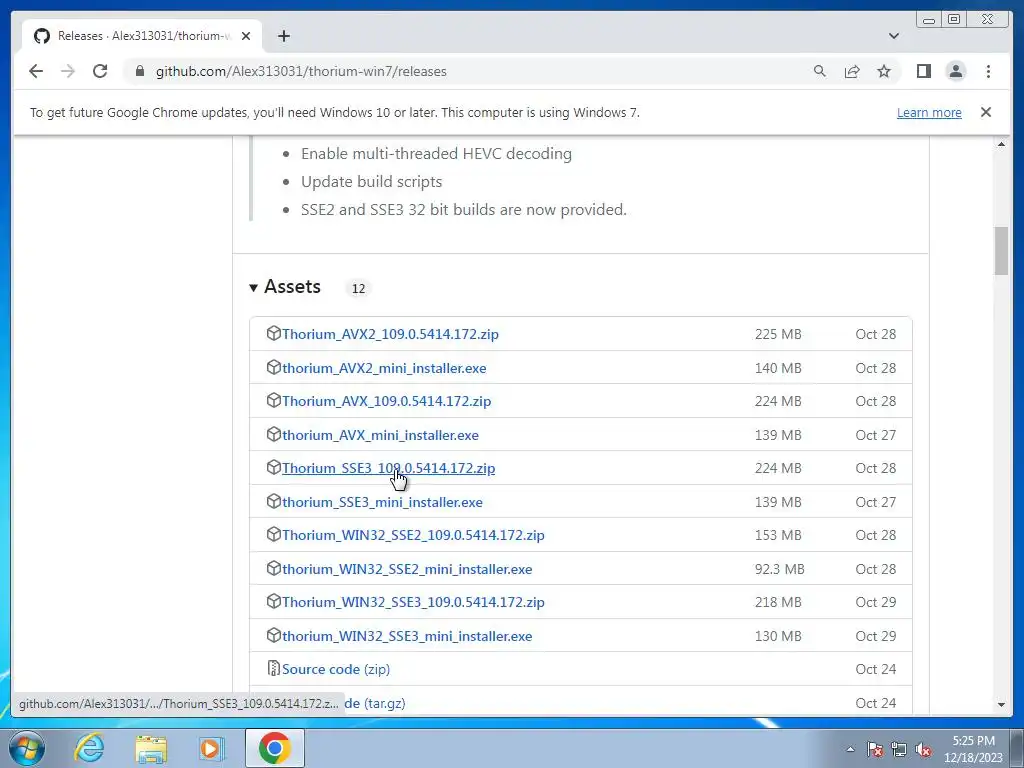The height and width of the screenshot is (768, 1024).
Task: Launch Internet Explorer from taskbar
Action: 89,748
